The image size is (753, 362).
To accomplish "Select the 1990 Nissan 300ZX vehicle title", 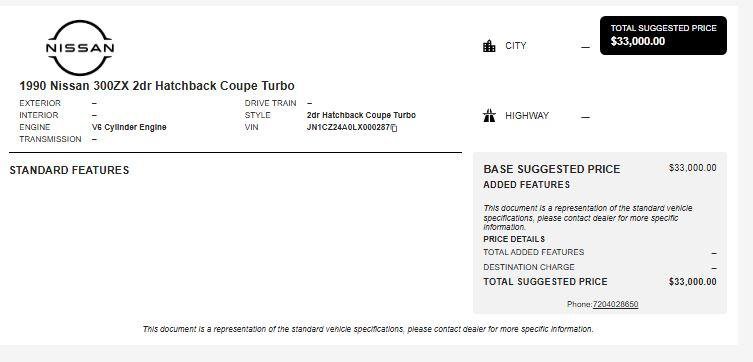I will (x=157, y=86).
